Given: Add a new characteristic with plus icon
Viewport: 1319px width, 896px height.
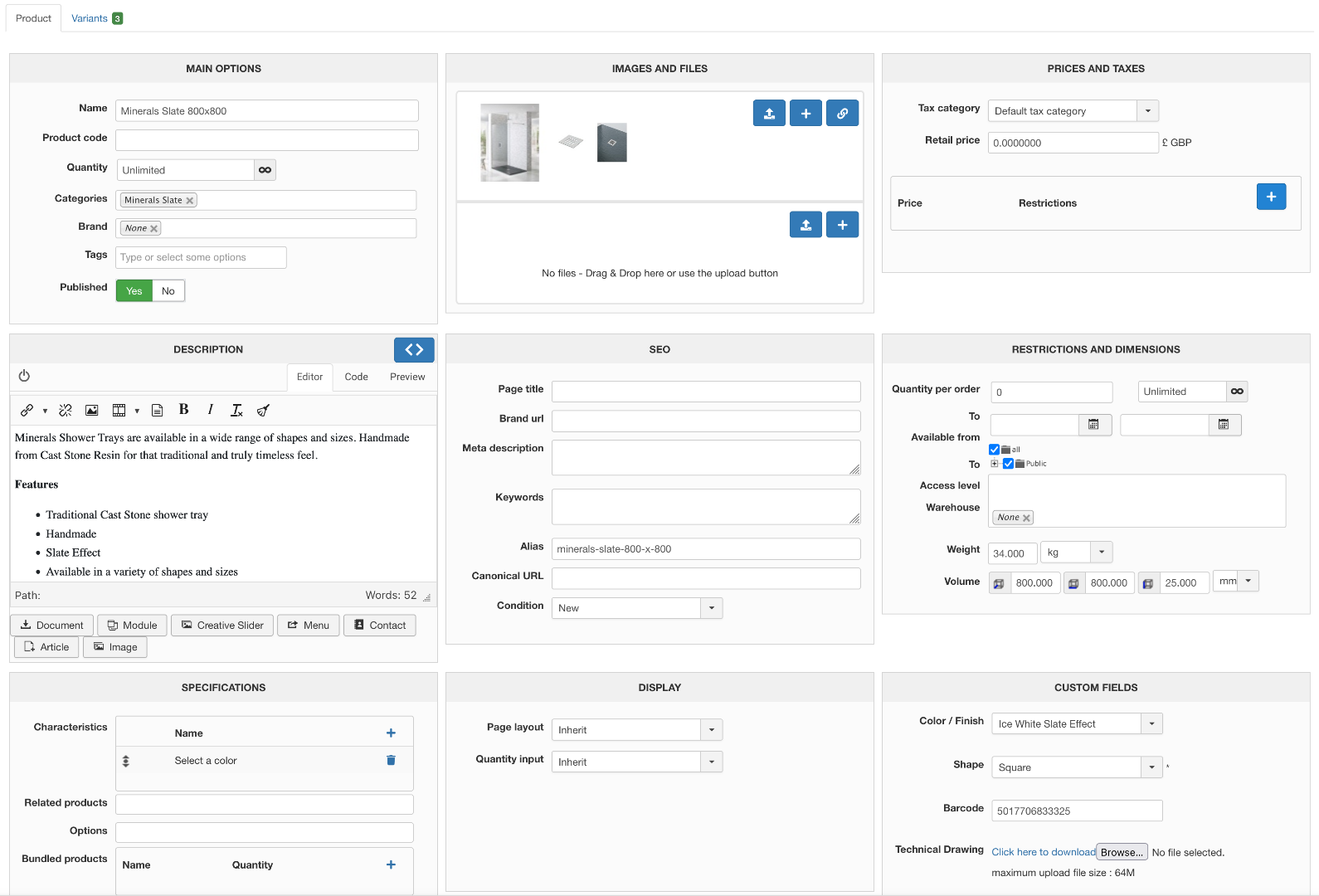Looking at the screenshot, I should (x=391, y=733).
